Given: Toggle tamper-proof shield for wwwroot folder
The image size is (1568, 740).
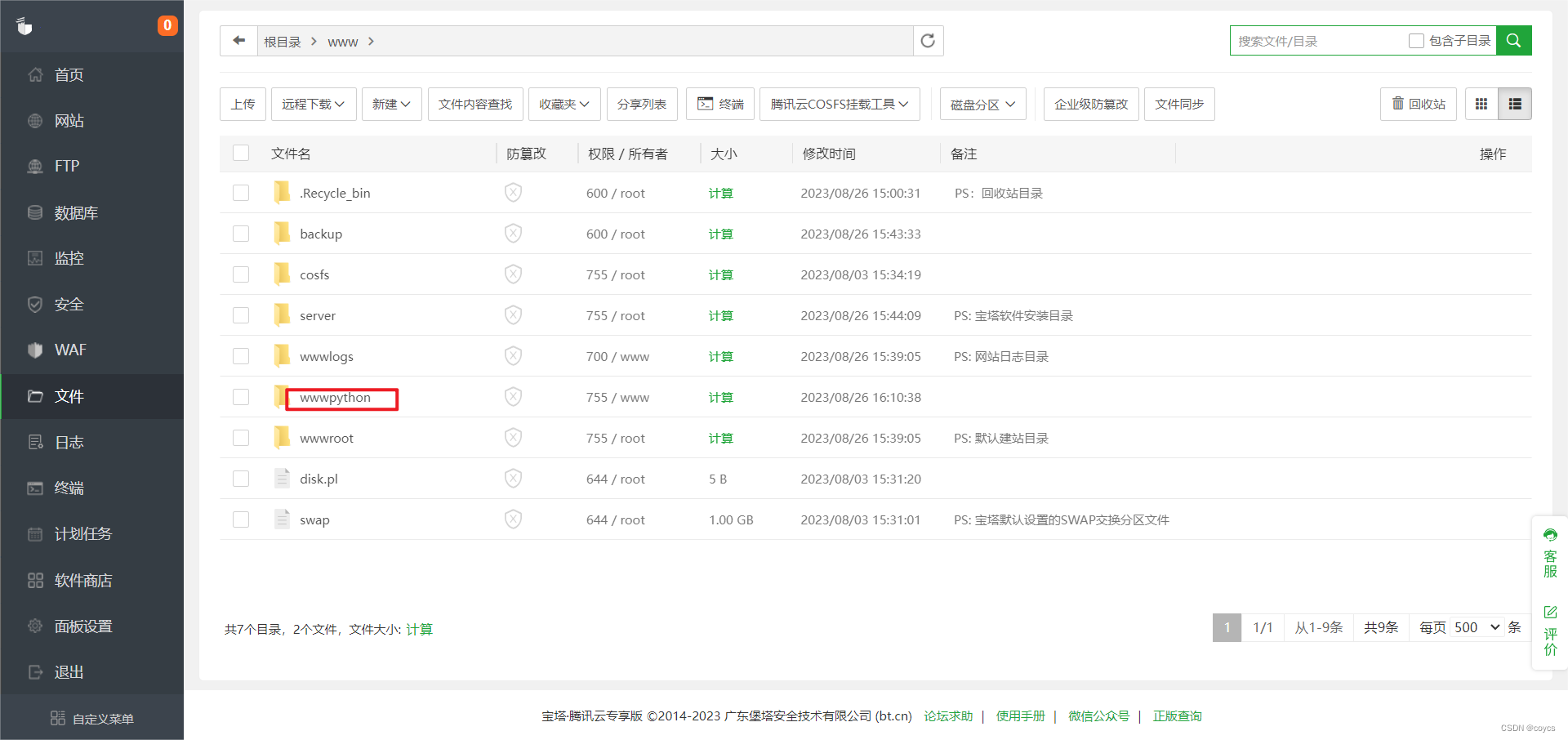Looking at the screenshot, I should [x=513, y=438].
